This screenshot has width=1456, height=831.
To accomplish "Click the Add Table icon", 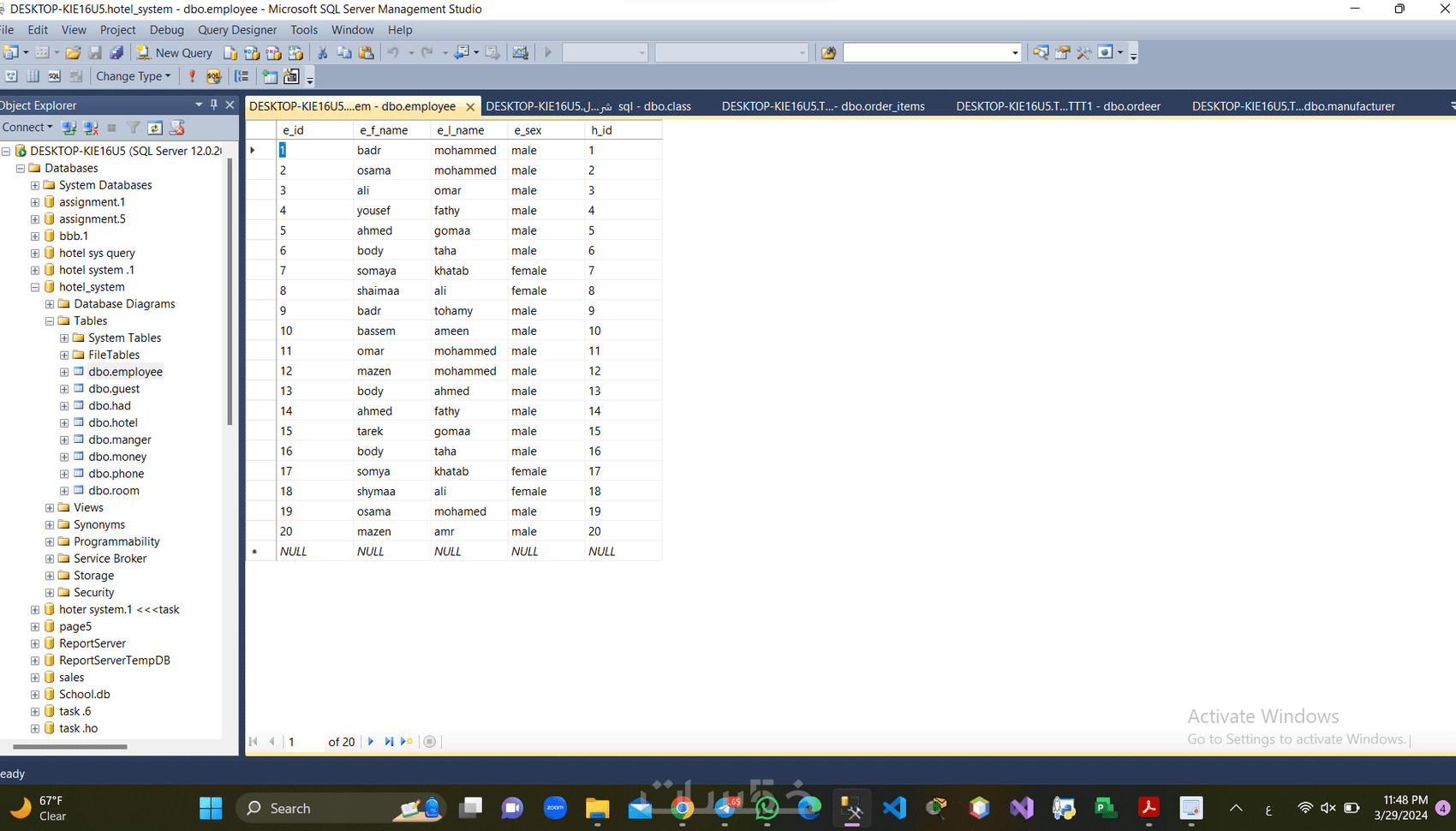I will (x=270, y=76).
